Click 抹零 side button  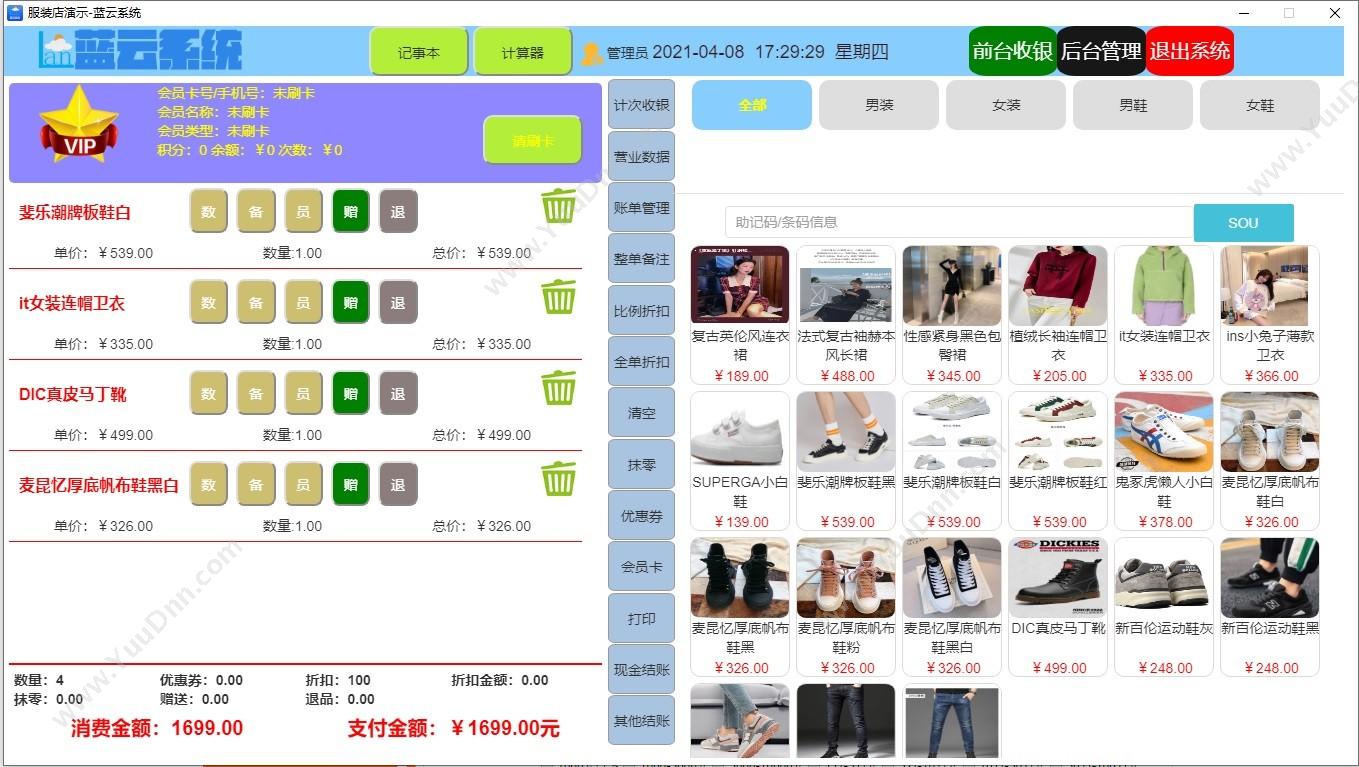point(641,465)
